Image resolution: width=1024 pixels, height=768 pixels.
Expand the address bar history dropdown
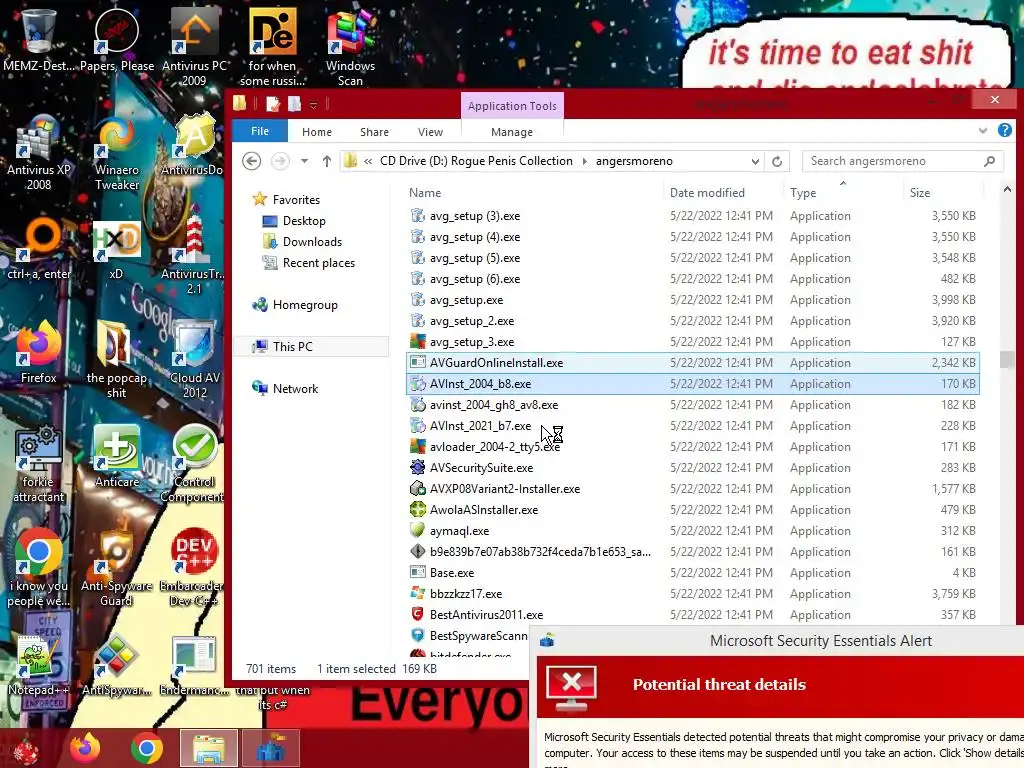click(755, 161)
